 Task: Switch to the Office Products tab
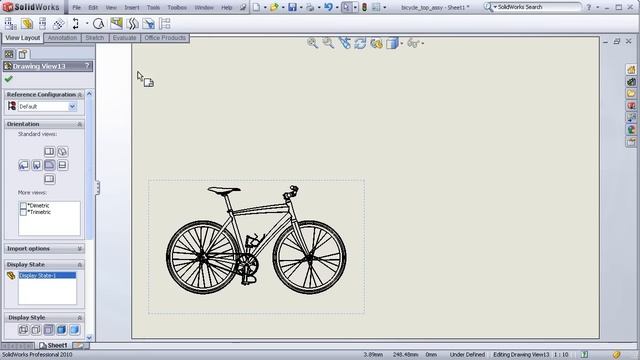(165, 38)
